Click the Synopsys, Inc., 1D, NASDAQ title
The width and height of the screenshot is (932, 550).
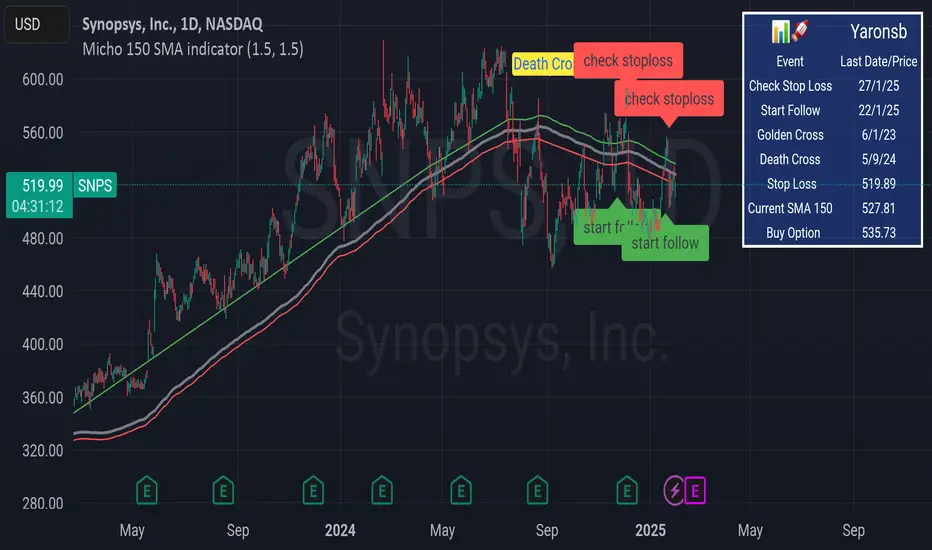click(x=172, y=24)
